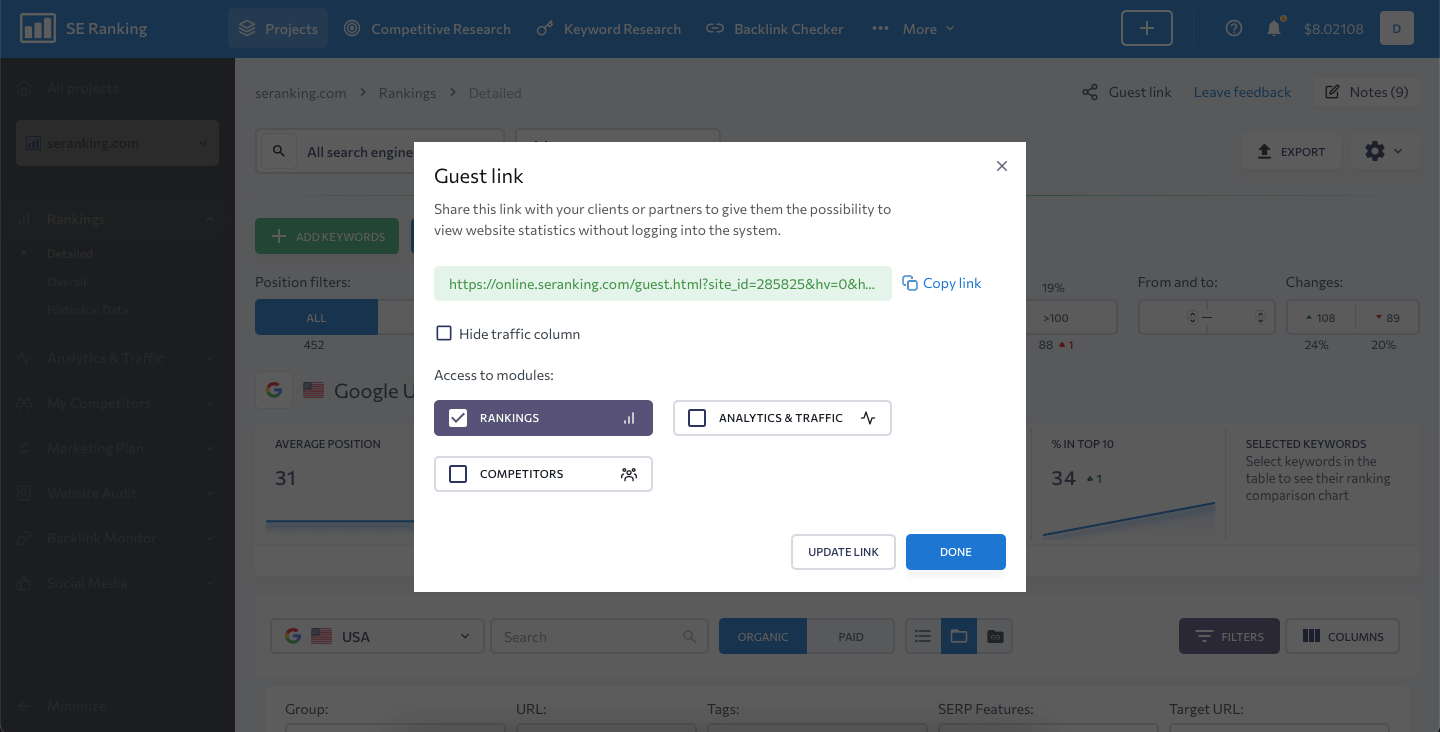1440x732 pixels.
Task: Click the notification bell icon
Action: pyautogui.click(x=1274, y=29)
